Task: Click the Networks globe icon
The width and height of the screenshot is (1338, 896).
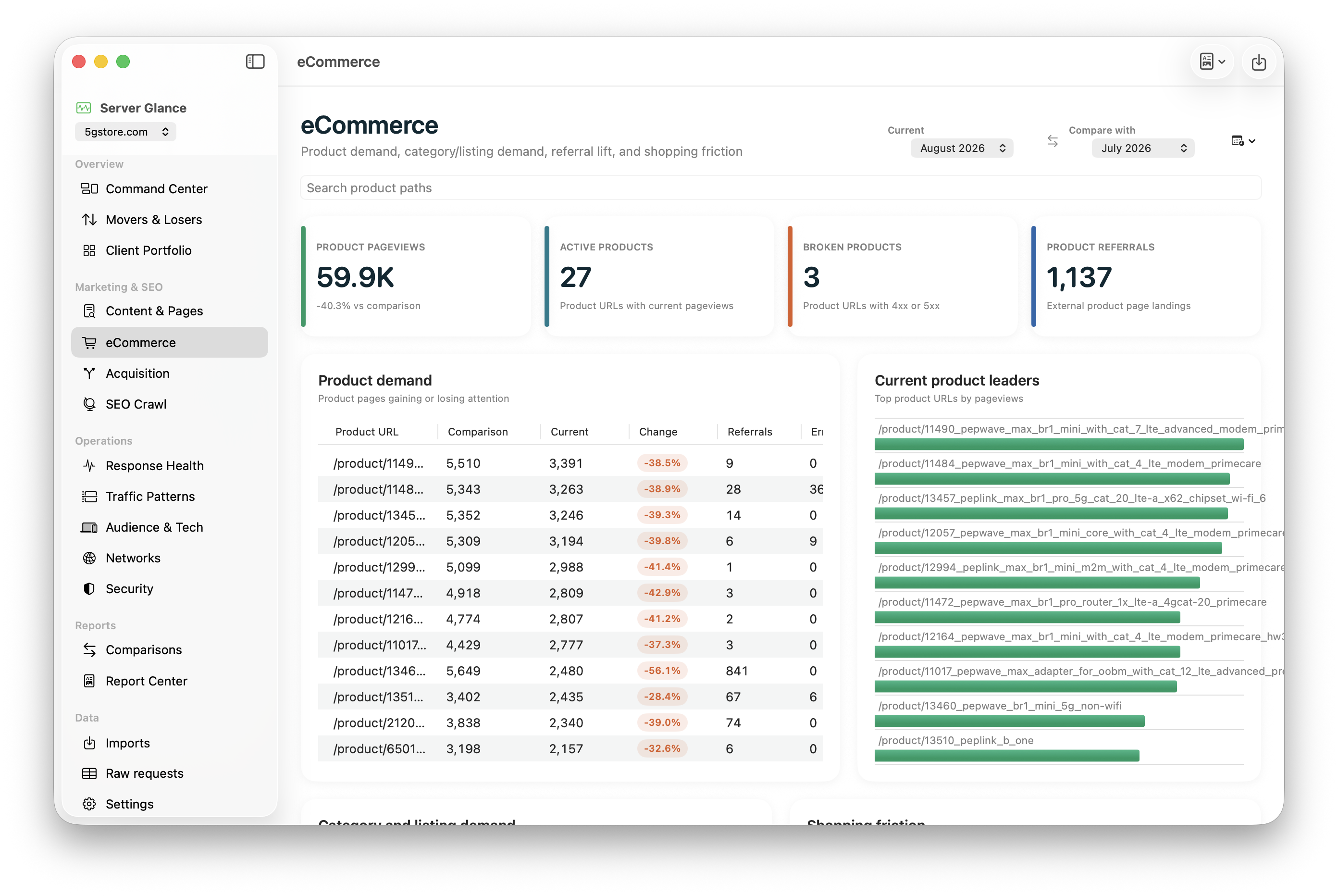Action: click(x=89, y=558)
